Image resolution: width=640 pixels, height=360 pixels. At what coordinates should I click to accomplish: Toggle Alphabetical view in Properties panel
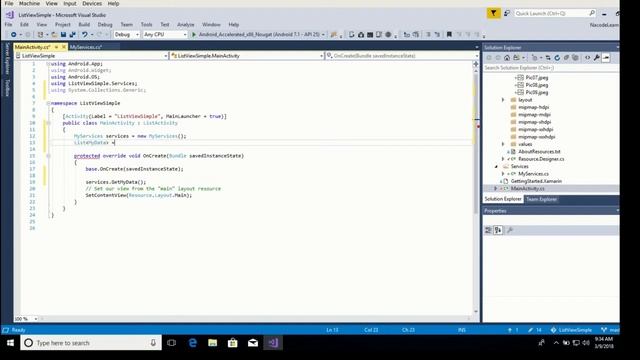(x=498, y=230)
